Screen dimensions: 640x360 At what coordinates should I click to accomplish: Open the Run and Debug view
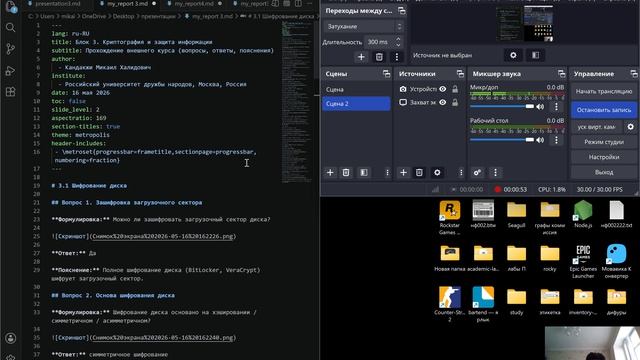click(11, 71)
